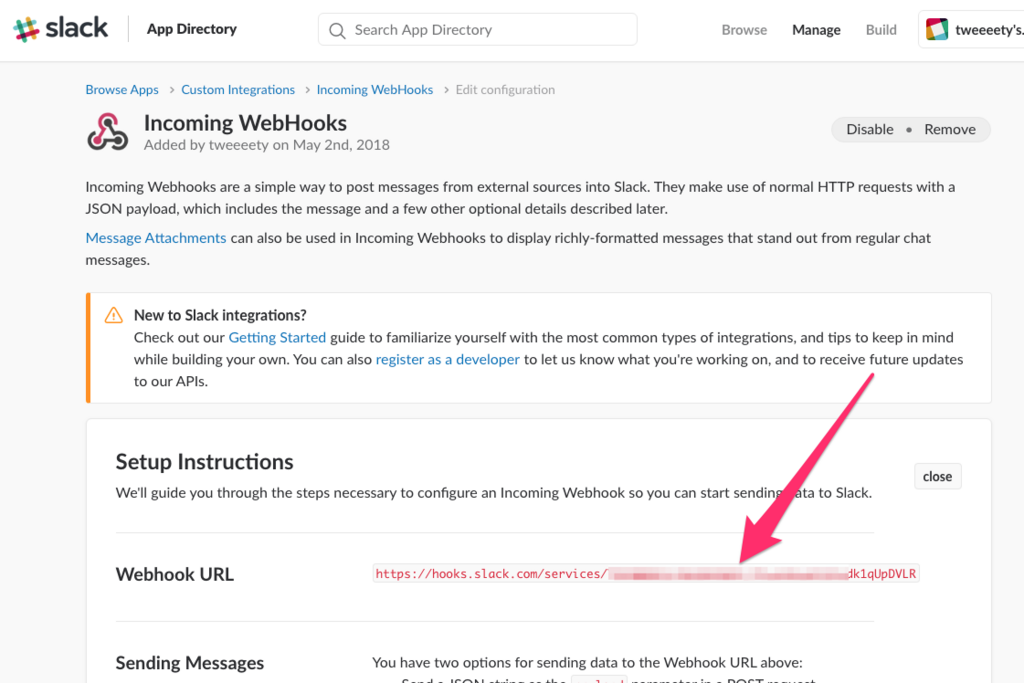Open Custom Integrations breadcrumb link
Viewport: 1024px width, 683px height.
pyautogui.click(x=238, y=89)
